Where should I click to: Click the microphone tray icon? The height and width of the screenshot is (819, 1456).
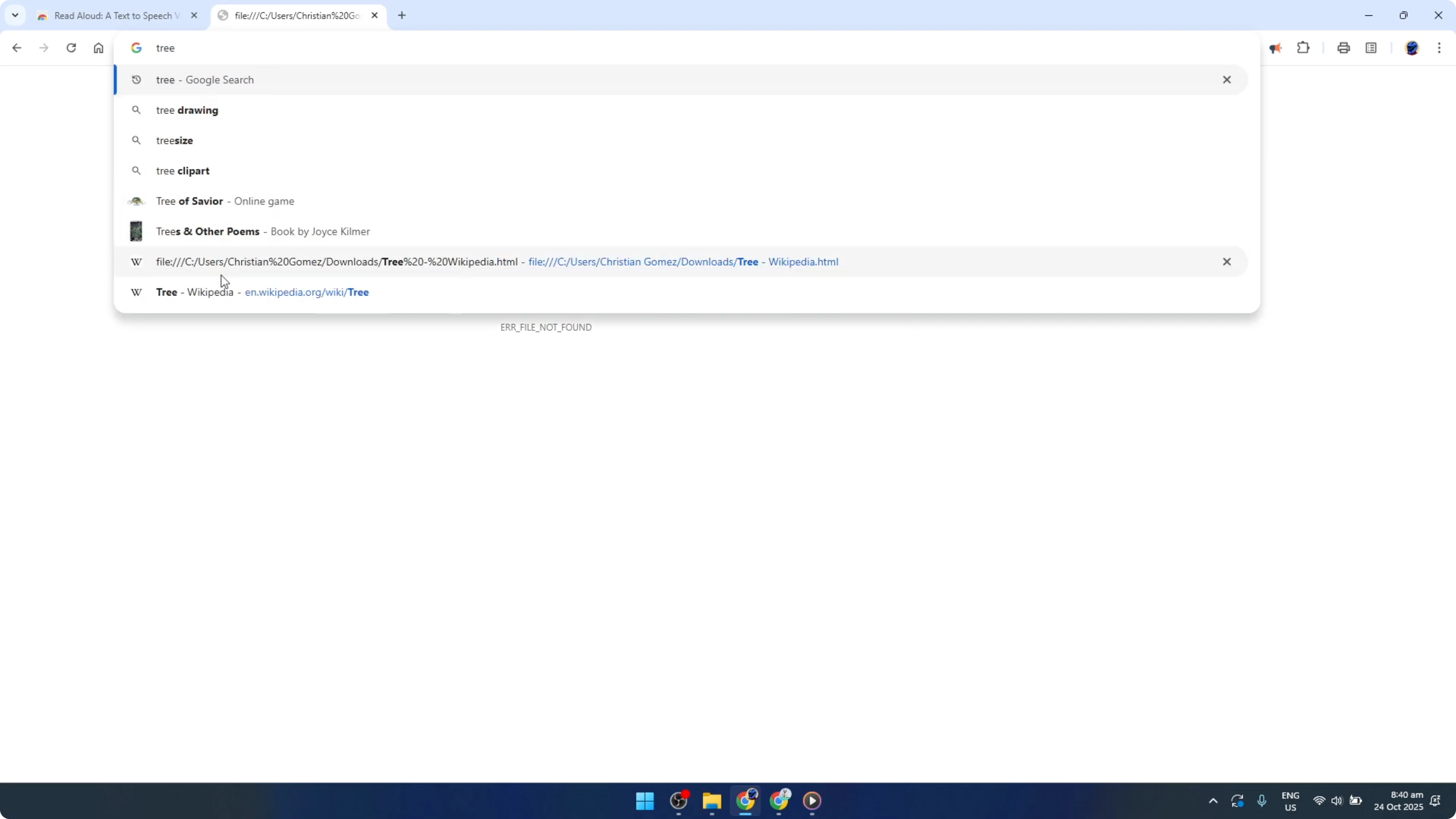[x=1262, y=801]
